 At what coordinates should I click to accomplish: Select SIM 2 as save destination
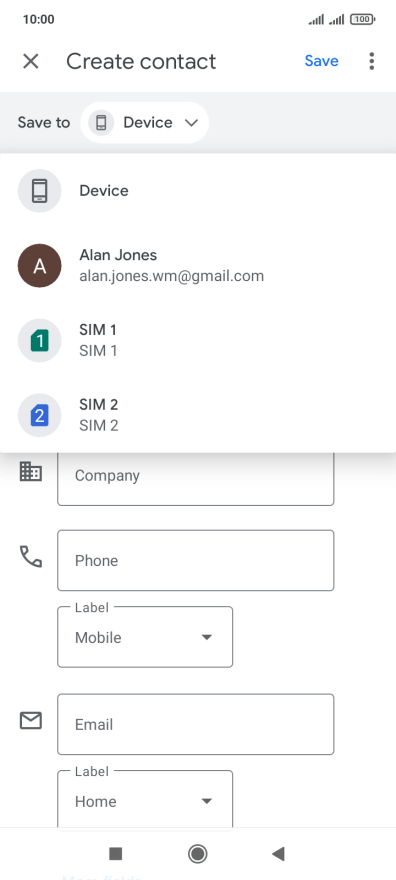[198, 415]
